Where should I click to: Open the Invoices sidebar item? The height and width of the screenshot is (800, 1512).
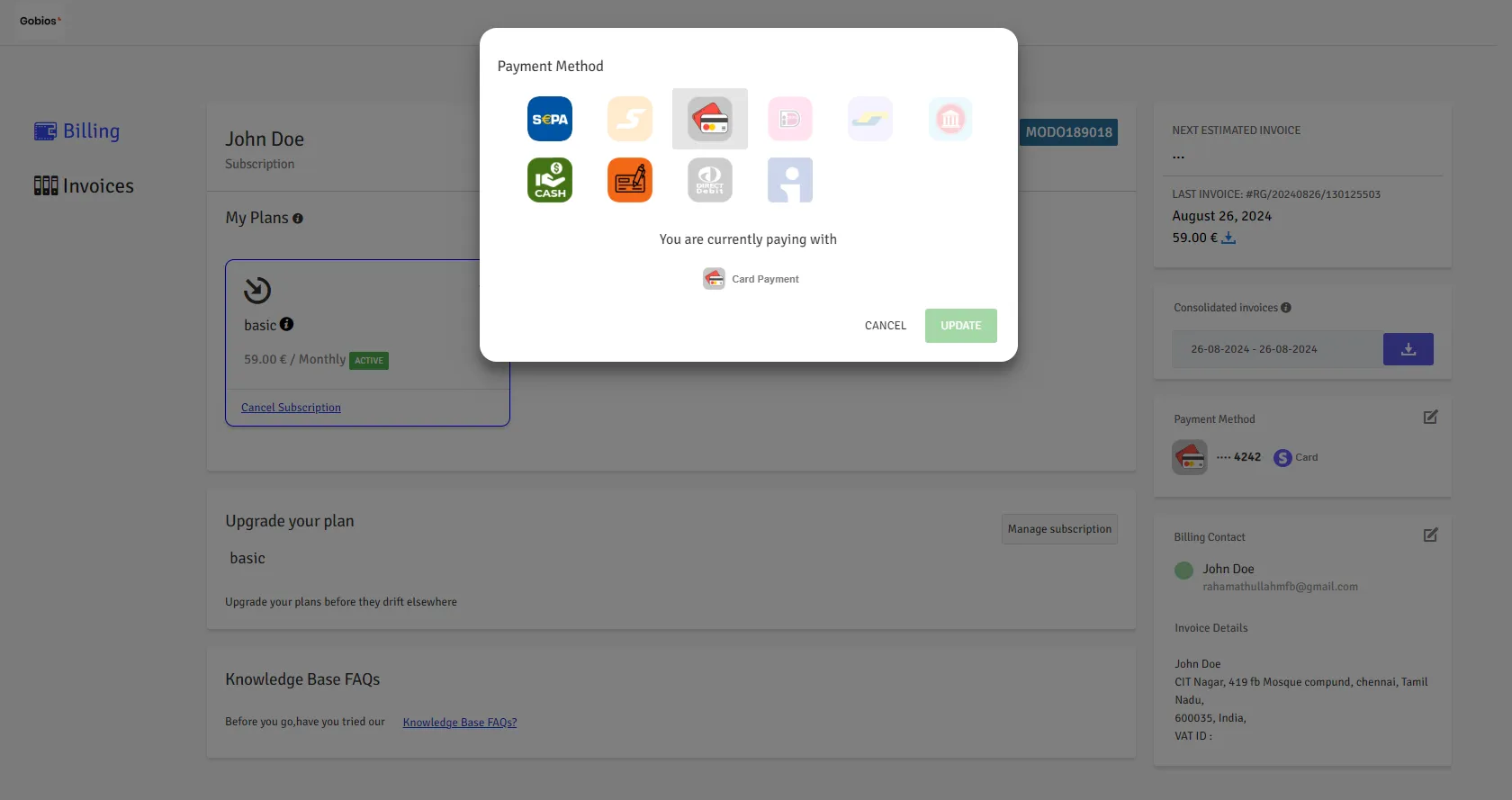pyautogui.click(x=84, y=186)
